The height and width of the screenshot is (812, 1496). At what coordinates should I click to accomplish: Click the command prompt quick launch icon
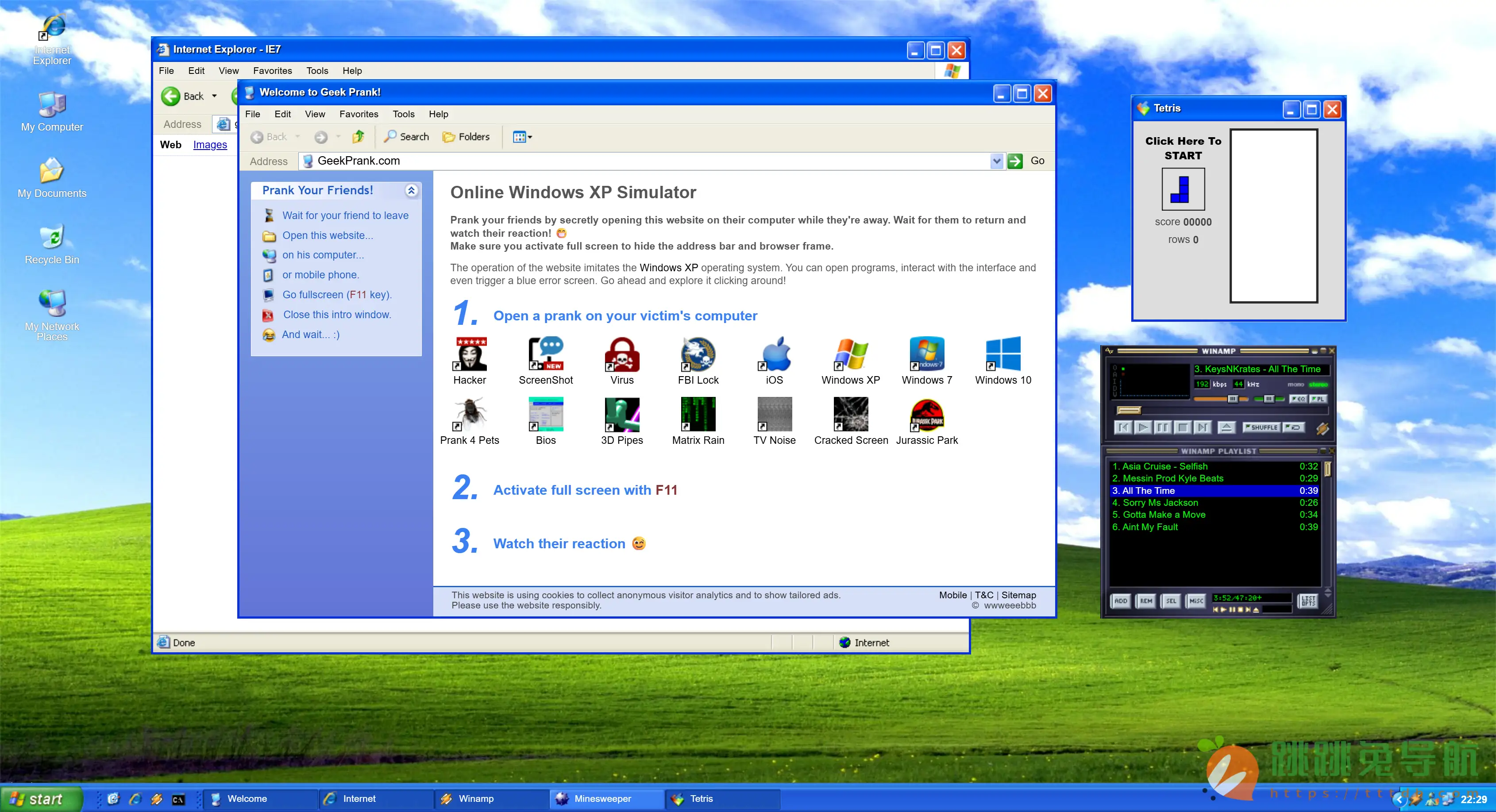178,799
